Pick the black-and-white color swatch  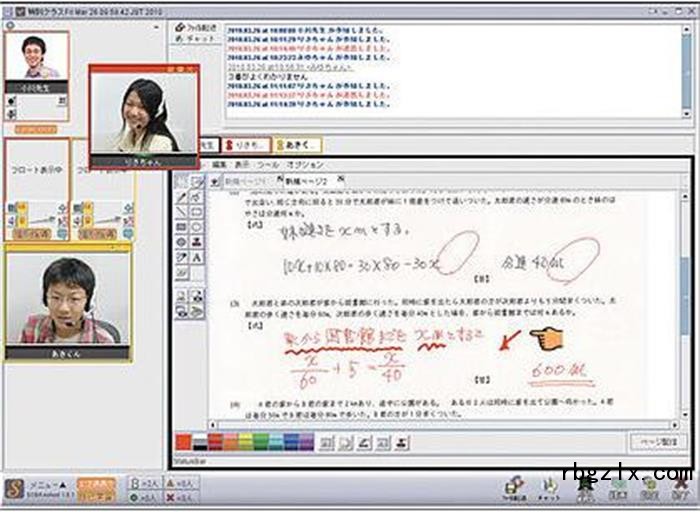(200, 442)
